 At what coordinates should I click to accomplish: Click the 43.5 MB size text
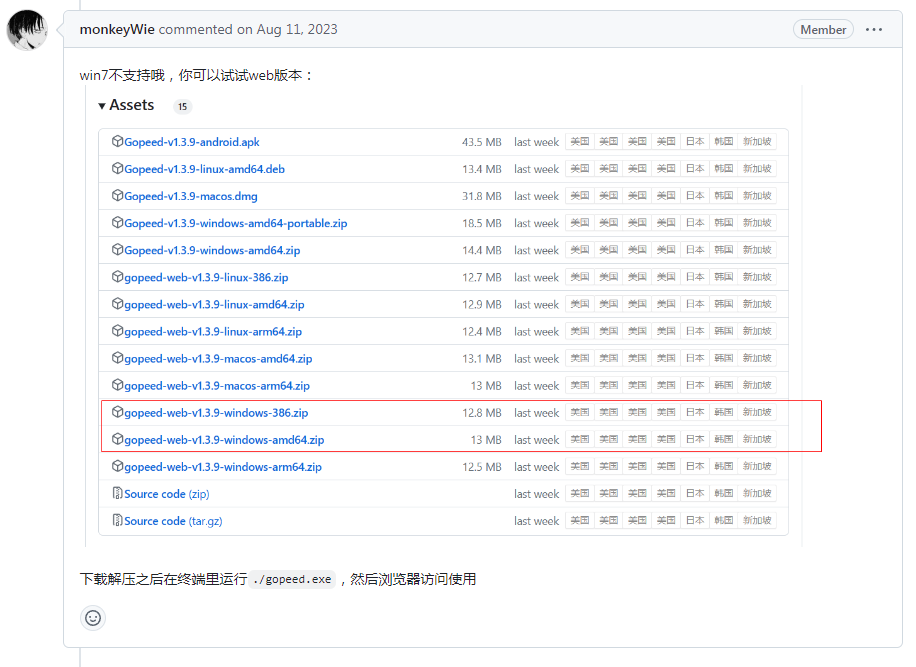click(x=481, y=142)
